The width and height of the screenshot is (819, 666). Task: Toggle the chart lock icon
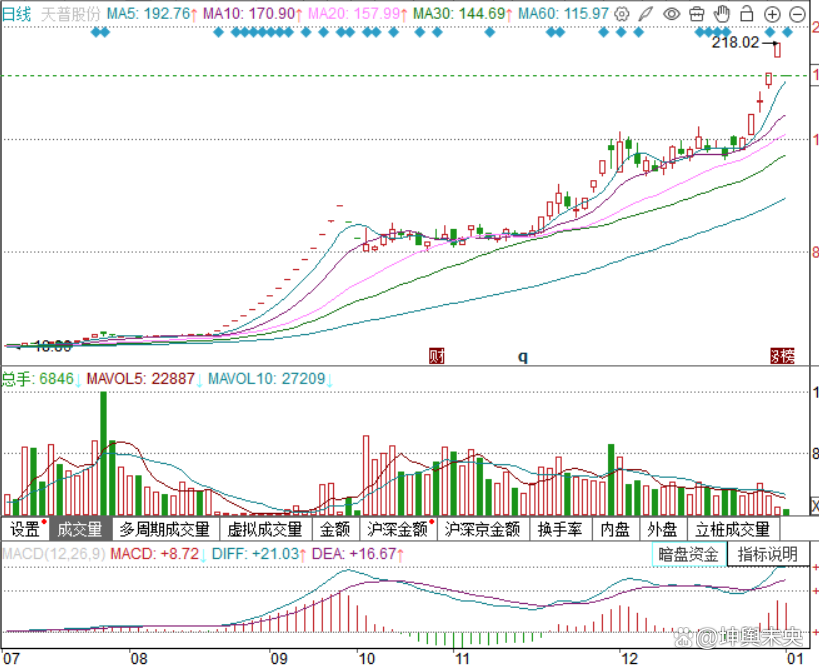click(746, 15)
